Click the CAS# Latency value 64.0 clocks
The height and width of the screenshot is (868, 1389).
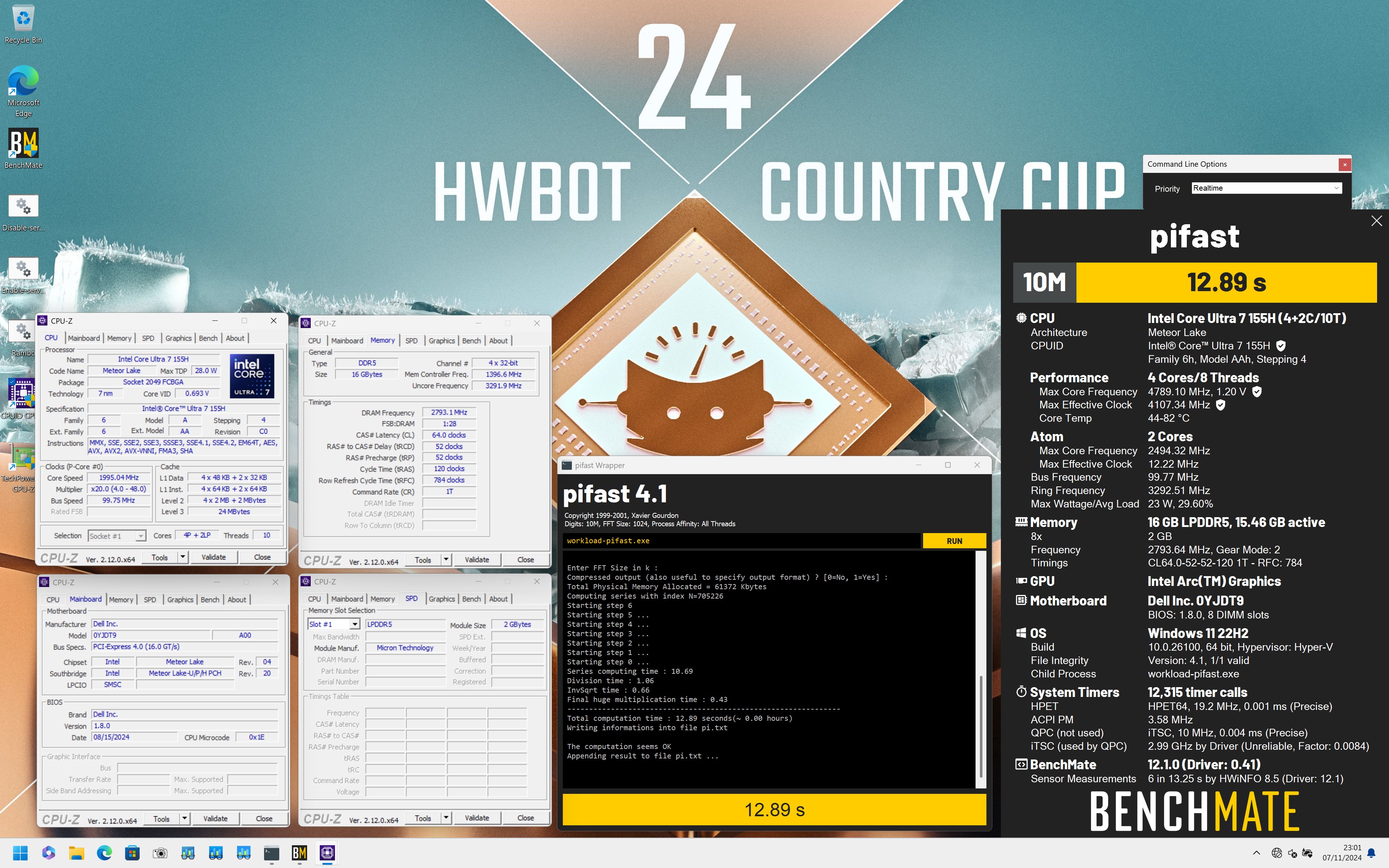[x=449, y=435]
